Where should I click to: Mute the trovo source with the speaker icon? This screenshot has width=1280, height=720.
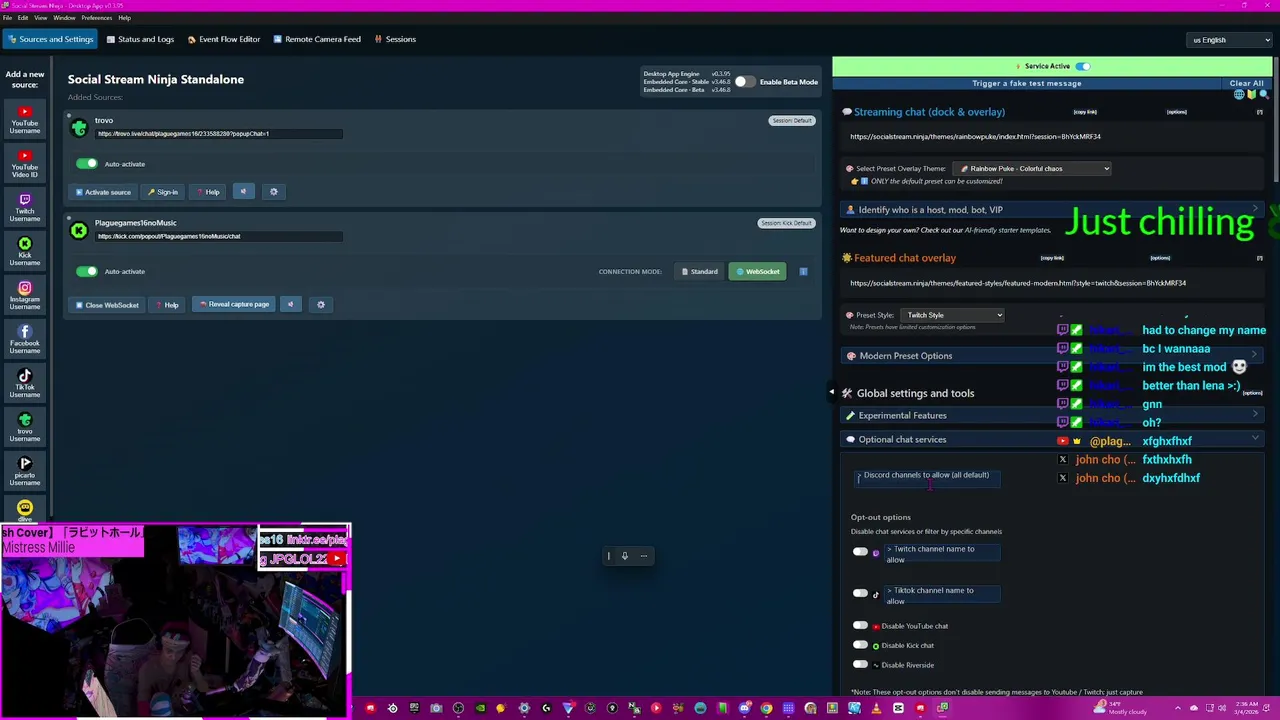[x=243, y=191]
